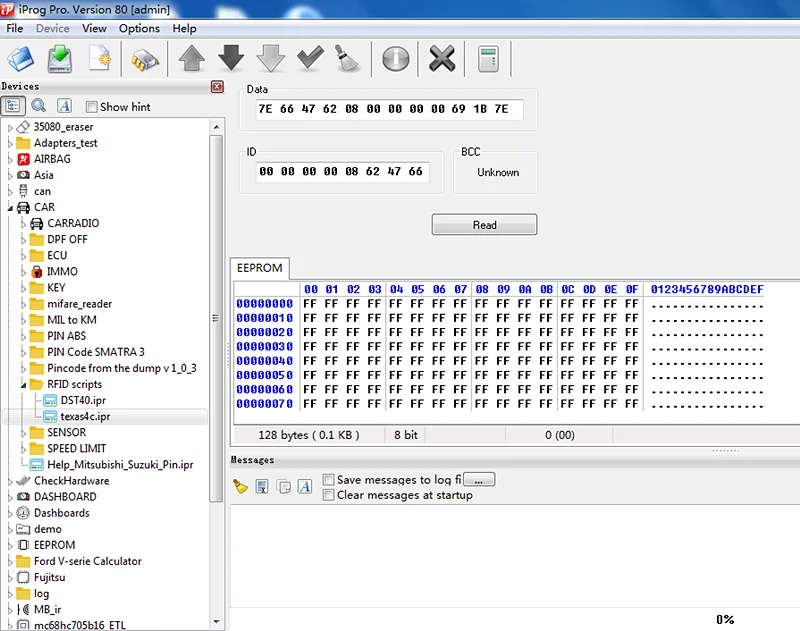Image resolution: width=800 pixels, height=631 pixels.
Task: Click the log file browse '...' button
Action: click(479, 480)
